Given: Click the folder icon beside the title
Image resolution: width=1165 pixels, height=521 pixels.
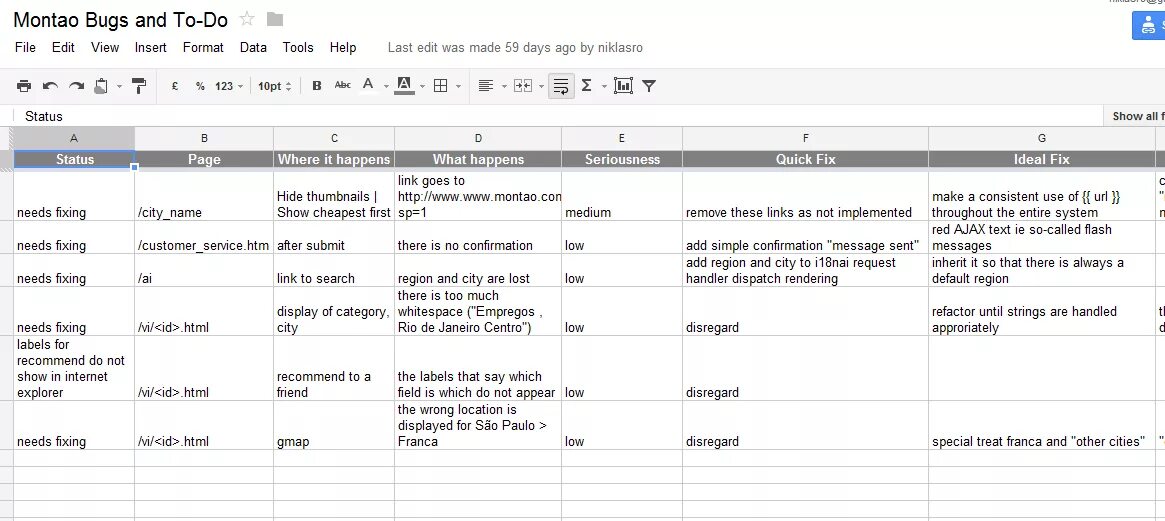Looking at the screenshot, I should (275, 19).
